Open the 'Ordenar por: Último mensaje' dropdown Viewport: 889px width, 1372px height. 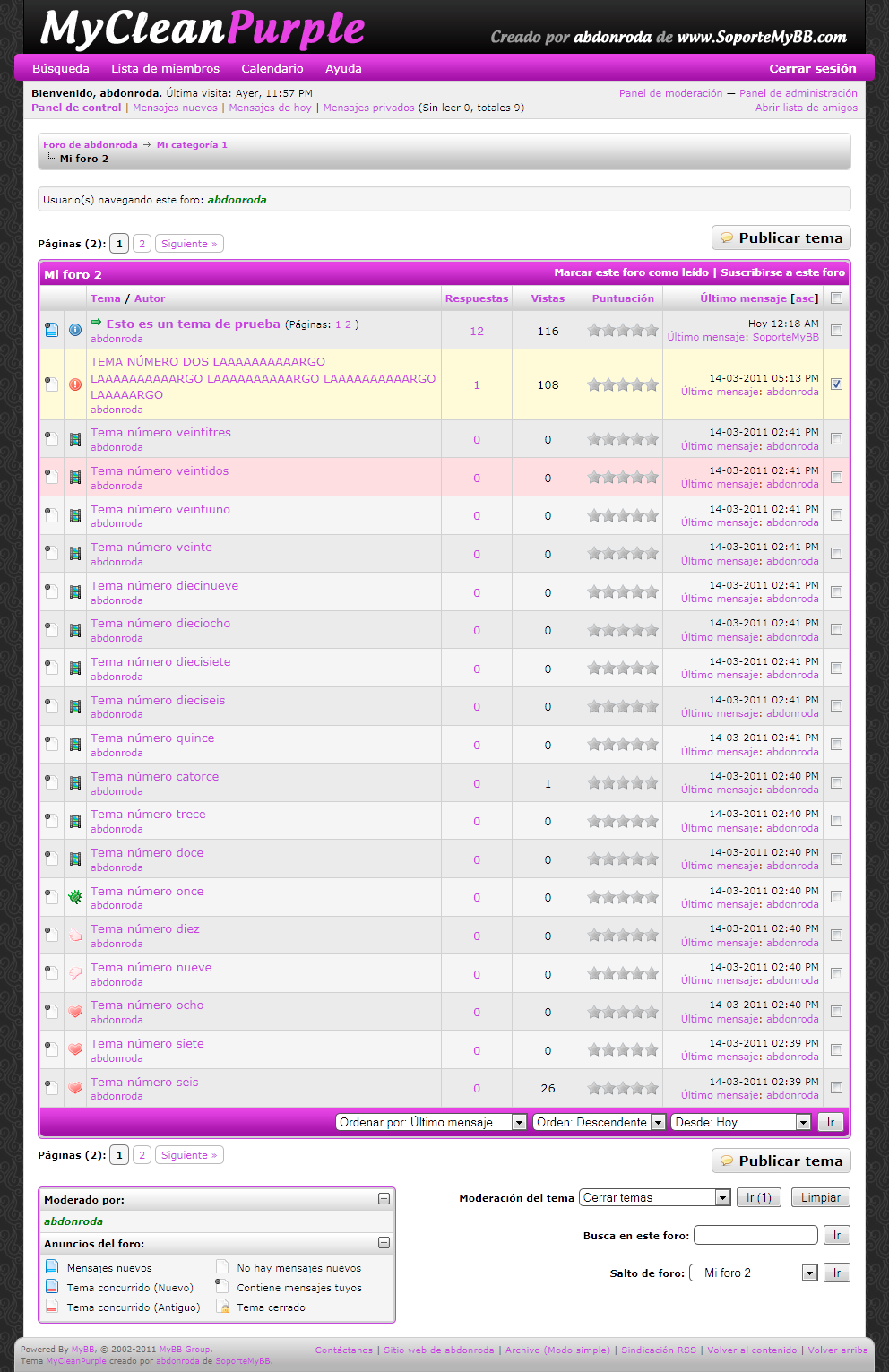431,1122
